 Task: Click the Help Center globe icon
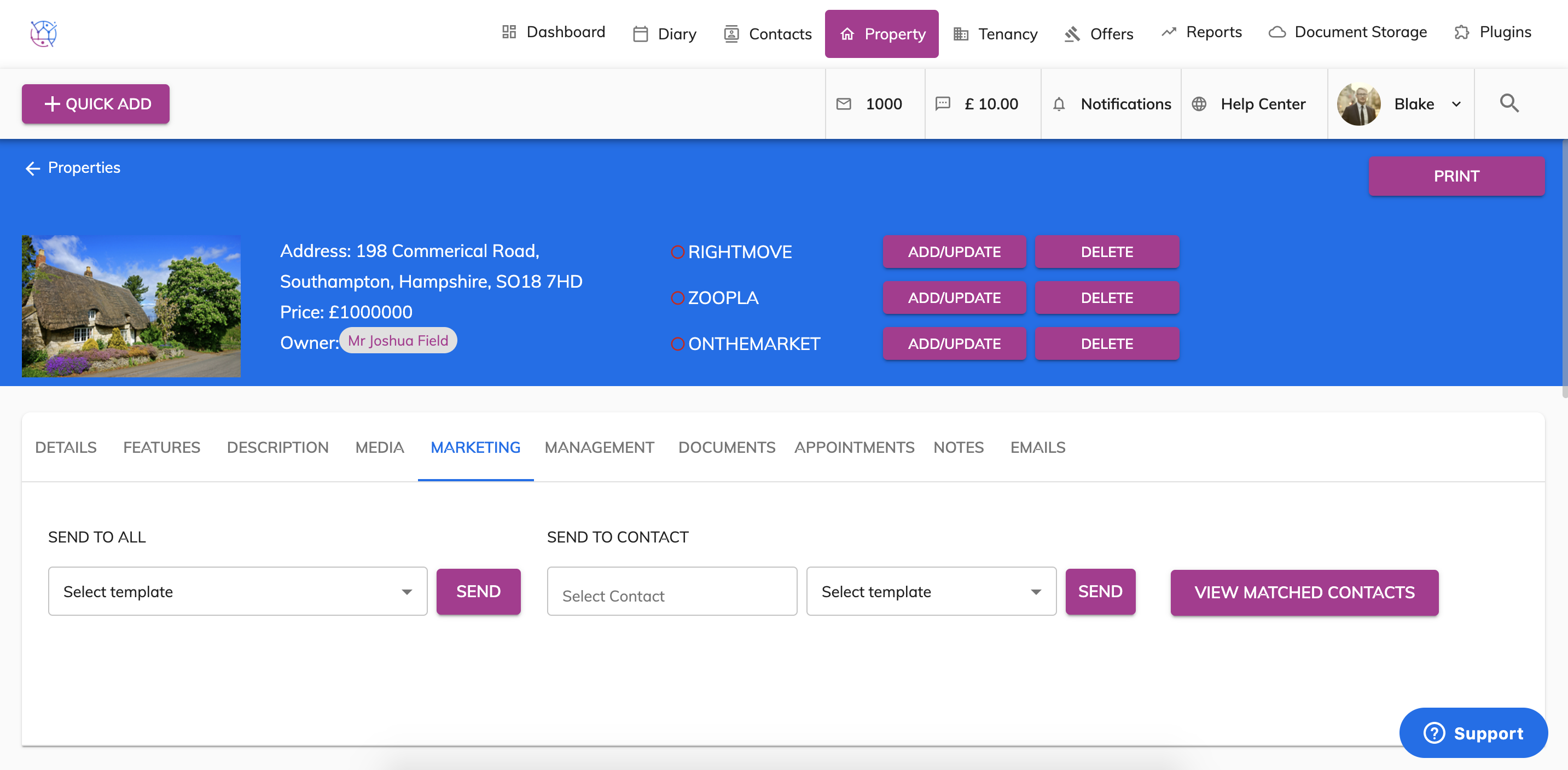pos(1199,104)
